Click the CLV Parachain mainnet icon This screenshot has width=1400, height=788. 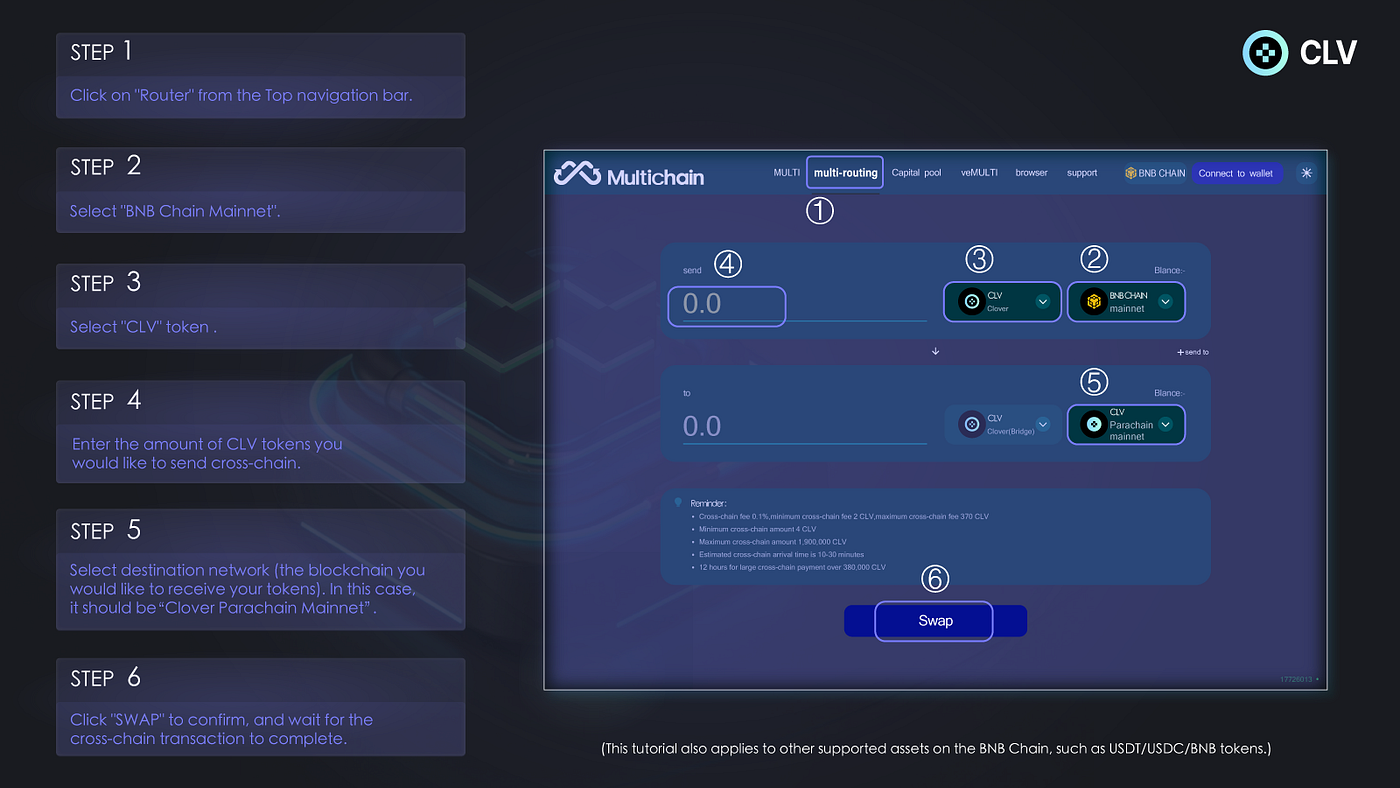click(1094, 425)
